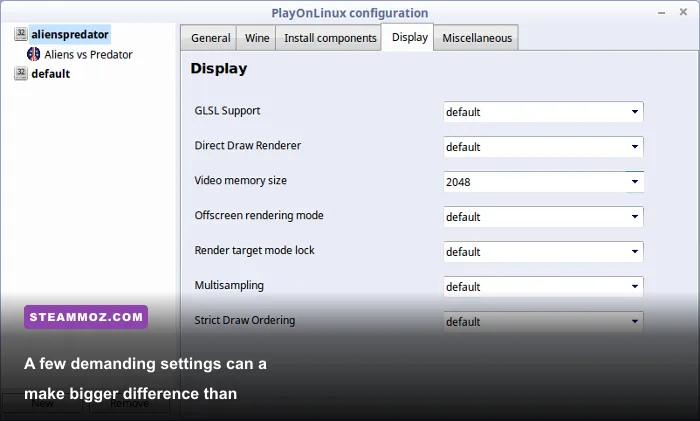This screenshot has width=700, height=421.
Task: Switch to the General tab
Action: (x=211, y=38)
